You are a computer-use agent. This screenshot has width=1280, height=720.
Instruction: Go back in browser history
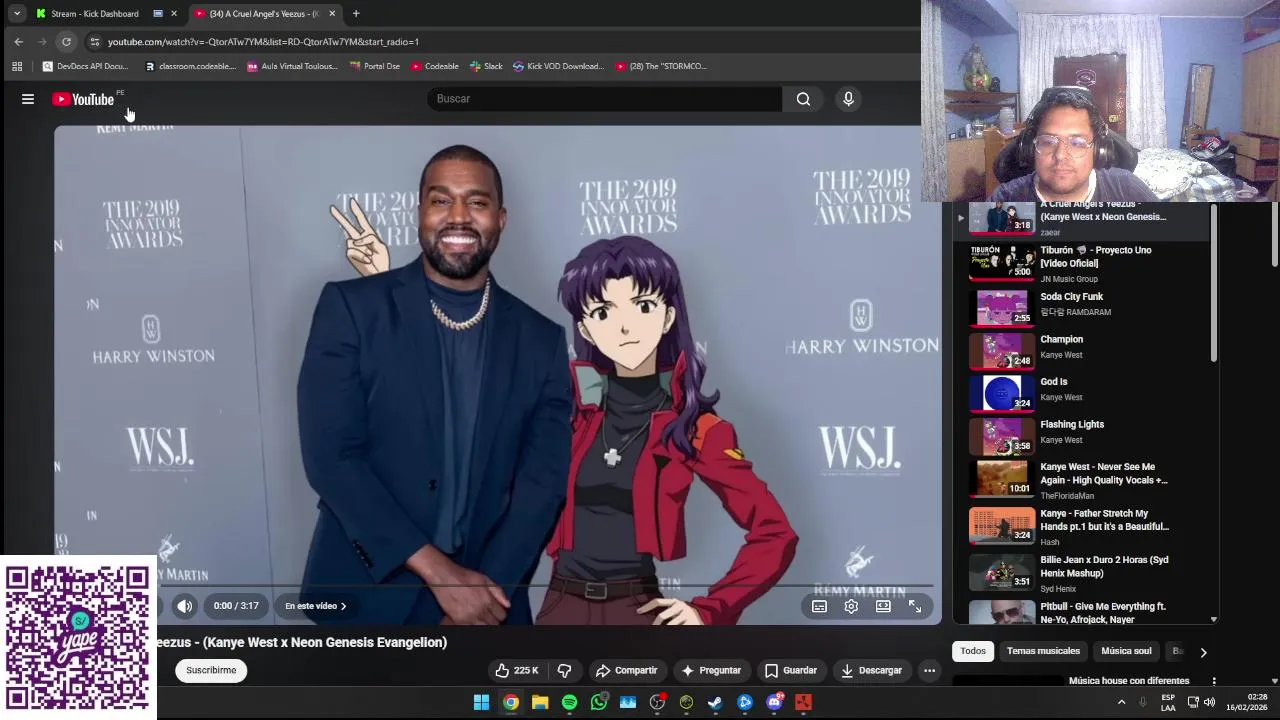[x=18, y=42]
